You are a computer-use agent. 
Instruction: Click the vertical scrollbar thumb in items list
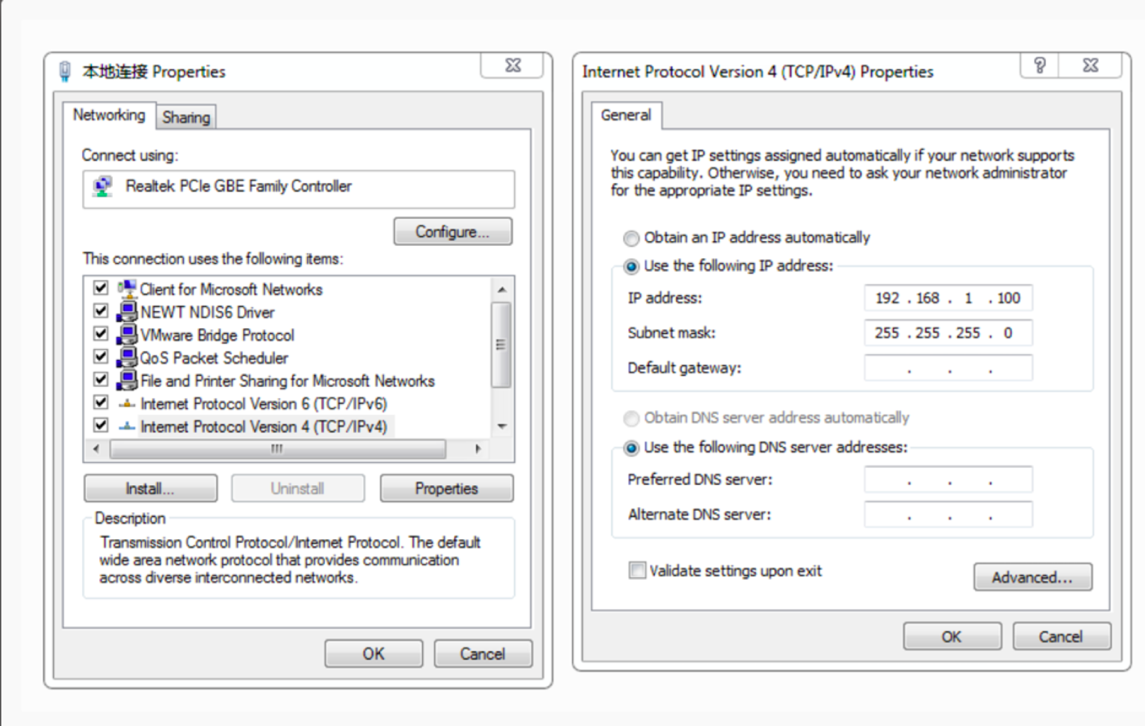(501, 345)
